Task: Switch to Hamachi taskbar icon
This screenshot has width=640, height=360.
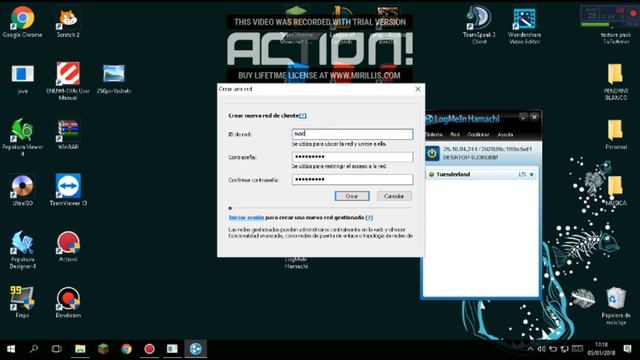Action: pyautogui.click(x=196, y=349)
